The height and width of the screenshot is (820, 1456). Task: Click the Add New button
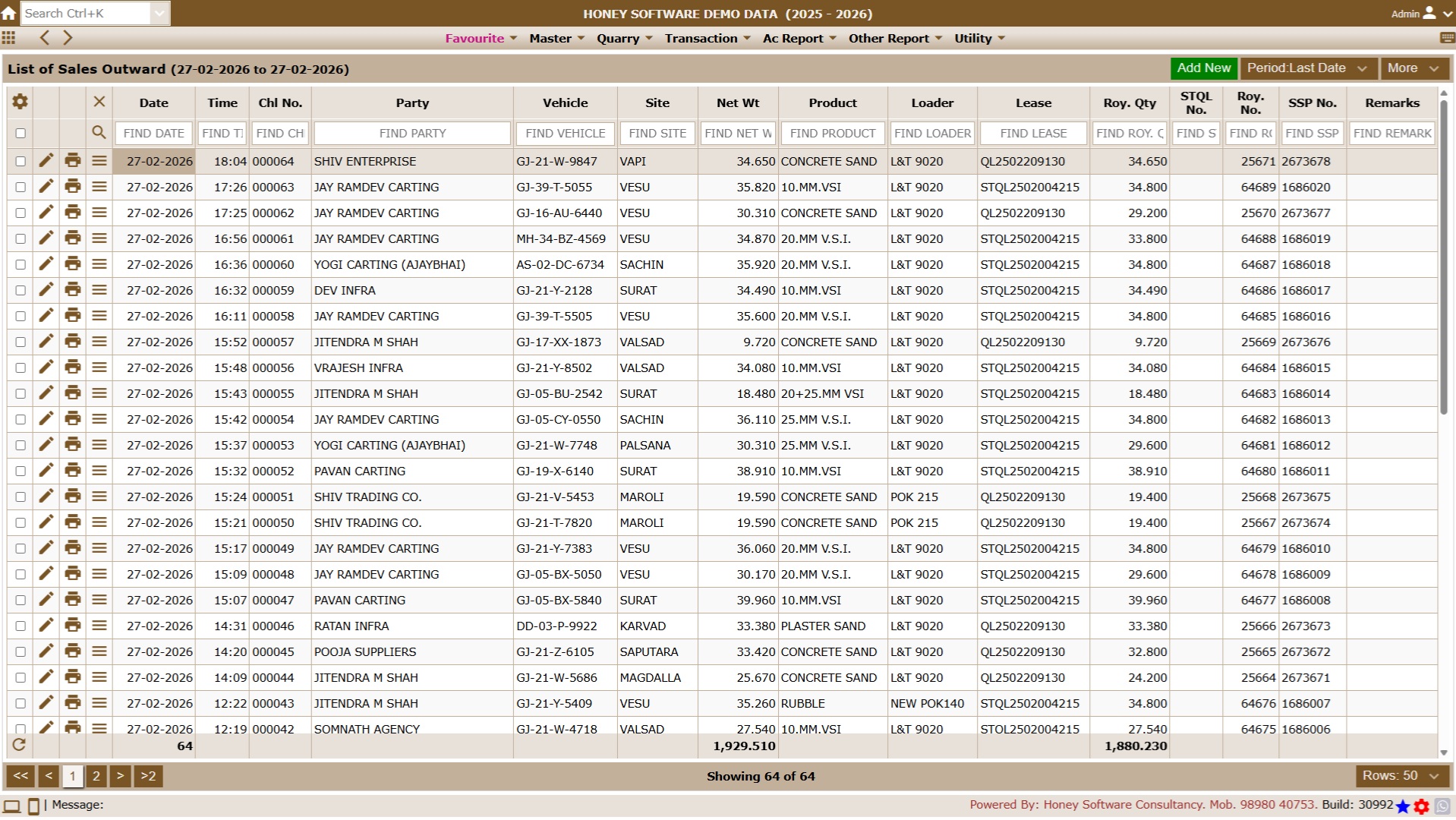(1203, 68)
